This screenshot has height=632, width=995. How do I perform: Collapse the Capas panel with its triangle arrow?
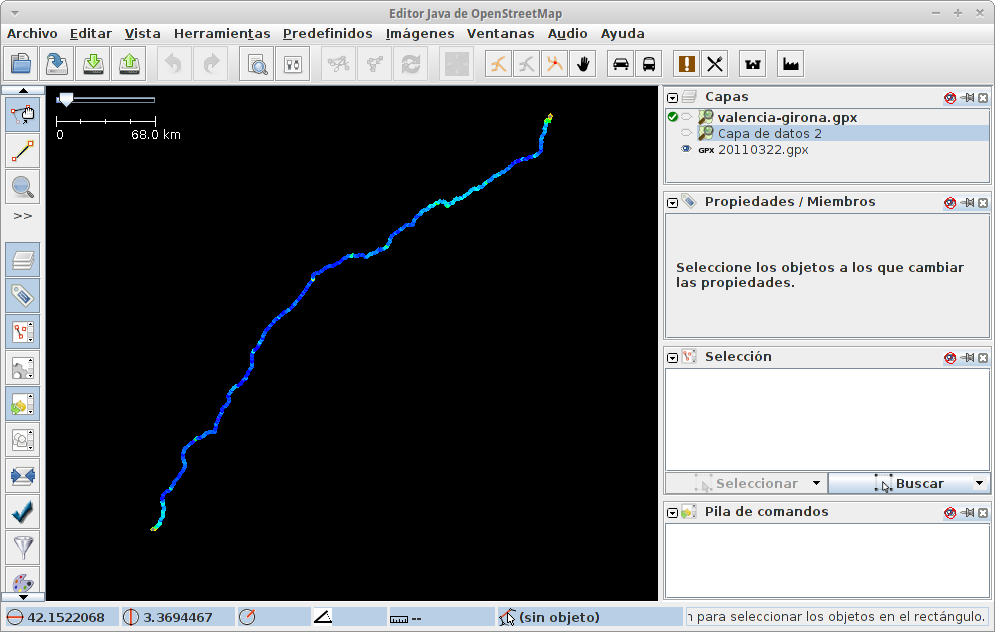pyautogui.click(x=671, y=96)
